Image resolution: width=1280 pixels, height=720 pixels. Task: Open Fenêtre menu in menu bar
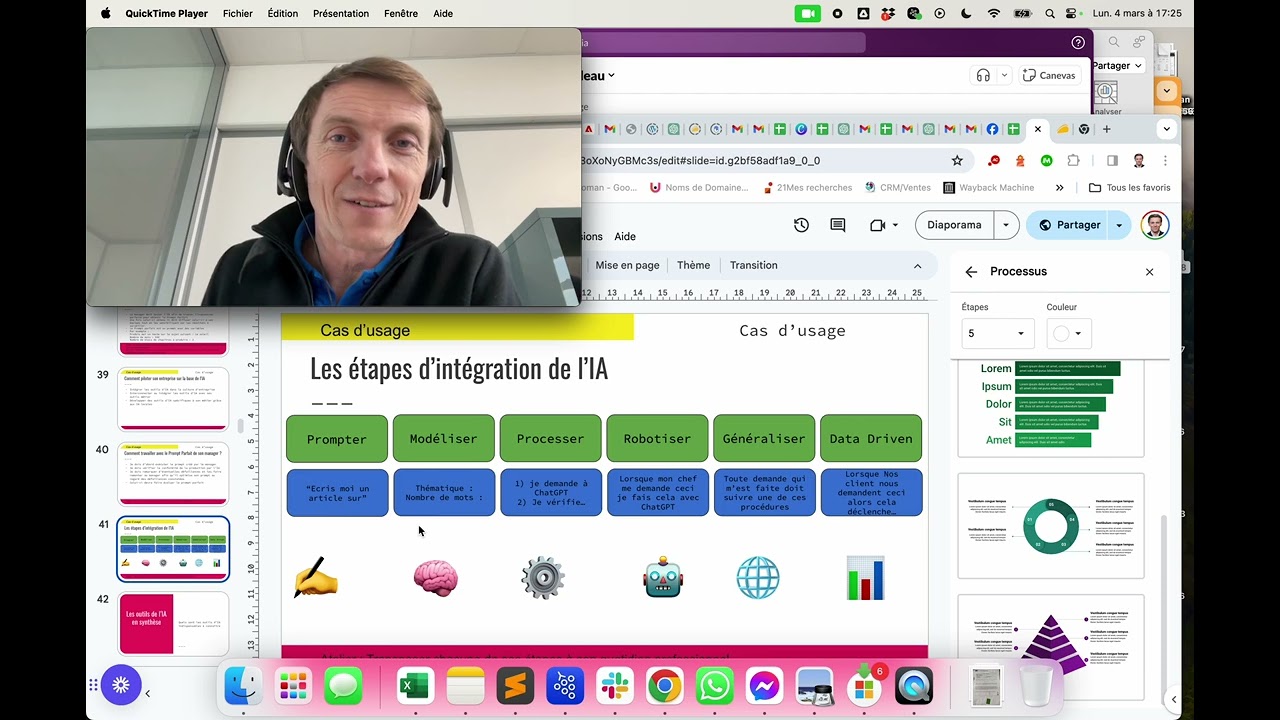click(401, 13)
